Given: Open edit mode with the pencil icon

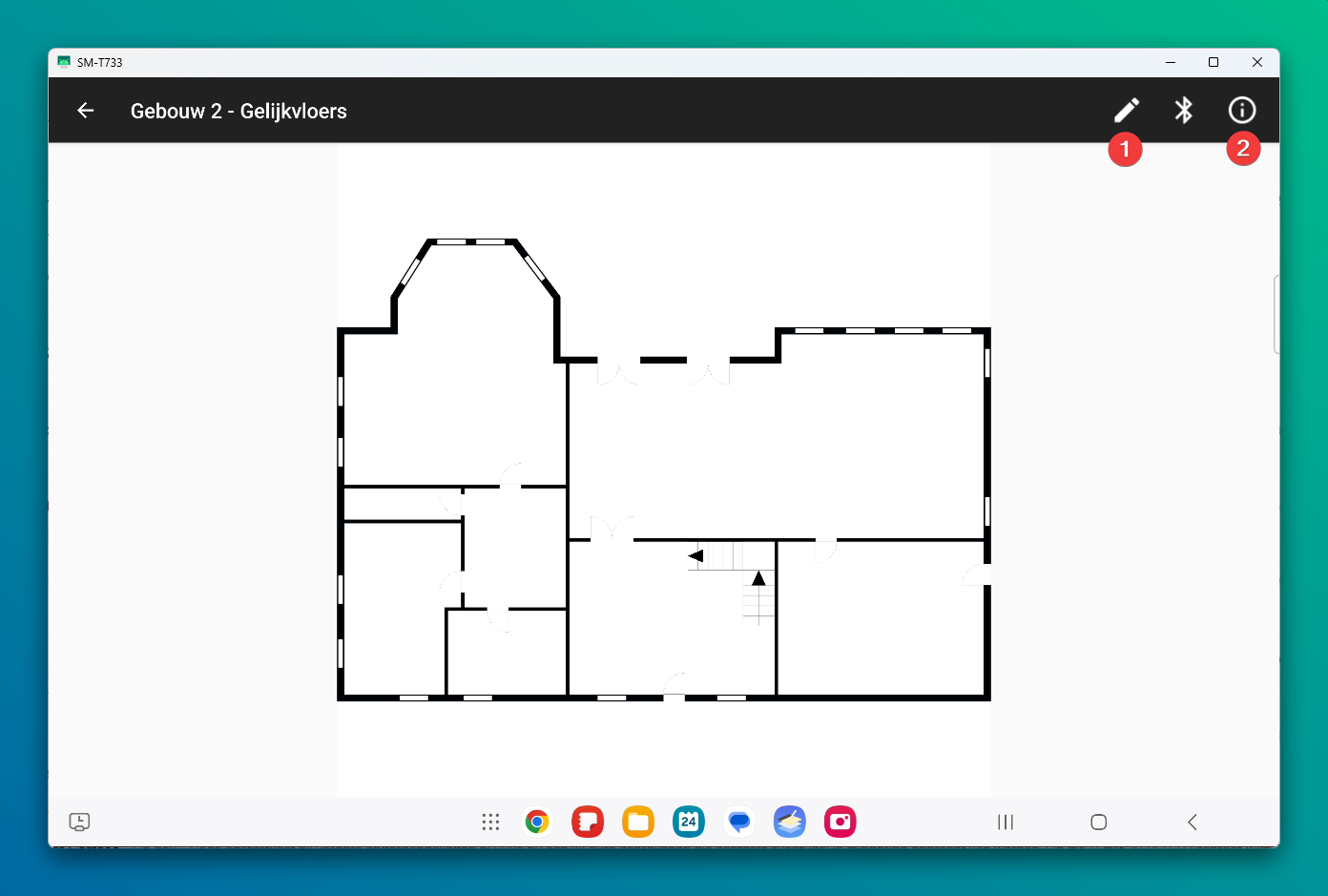Looking at the screenshot, I should (1126, 111).
